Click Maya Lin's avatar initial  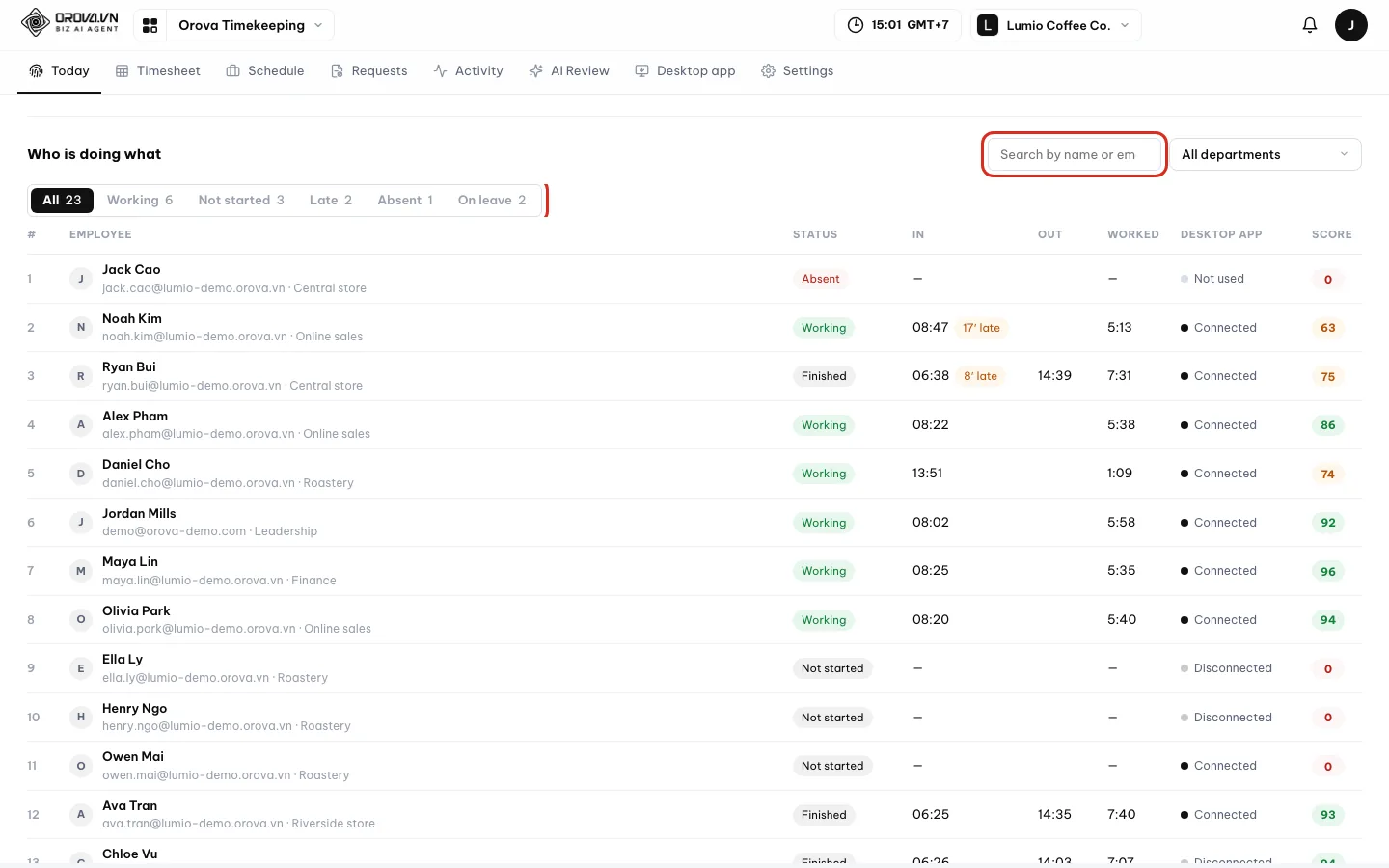81,571
